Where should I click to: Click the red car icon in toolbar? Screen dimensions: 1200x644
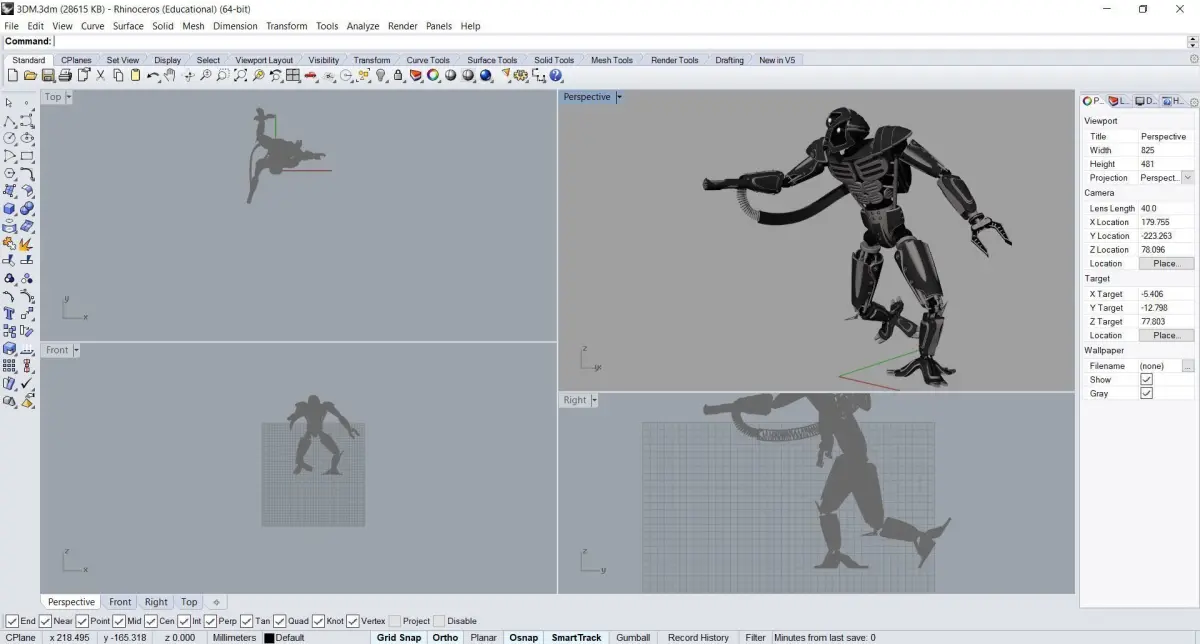pos(311,75)
